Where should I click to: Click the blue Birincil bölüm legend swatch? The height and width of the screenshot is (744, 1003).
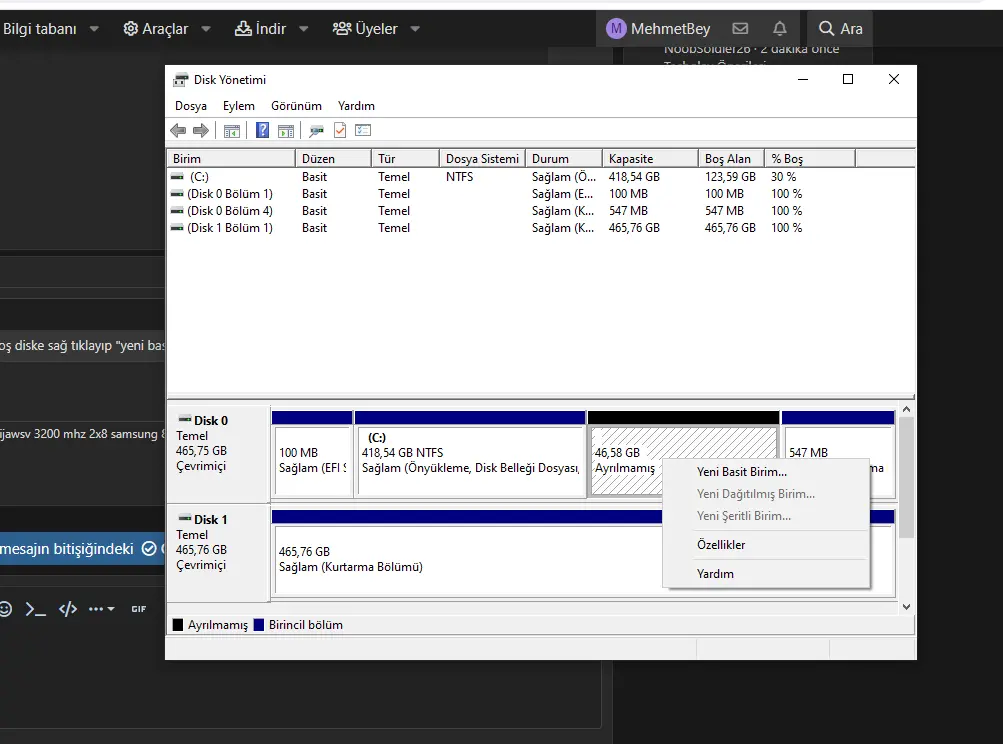point(258,625)
